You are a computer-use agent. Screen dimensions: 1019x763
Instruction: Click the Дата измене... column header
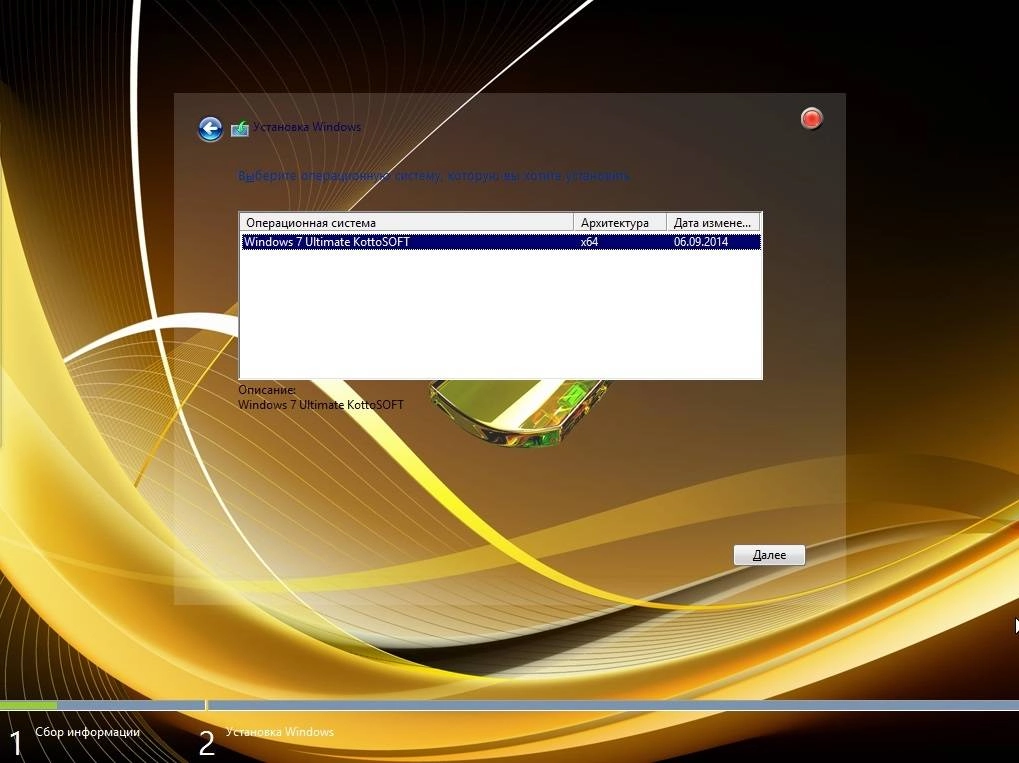tap(713, 222)
